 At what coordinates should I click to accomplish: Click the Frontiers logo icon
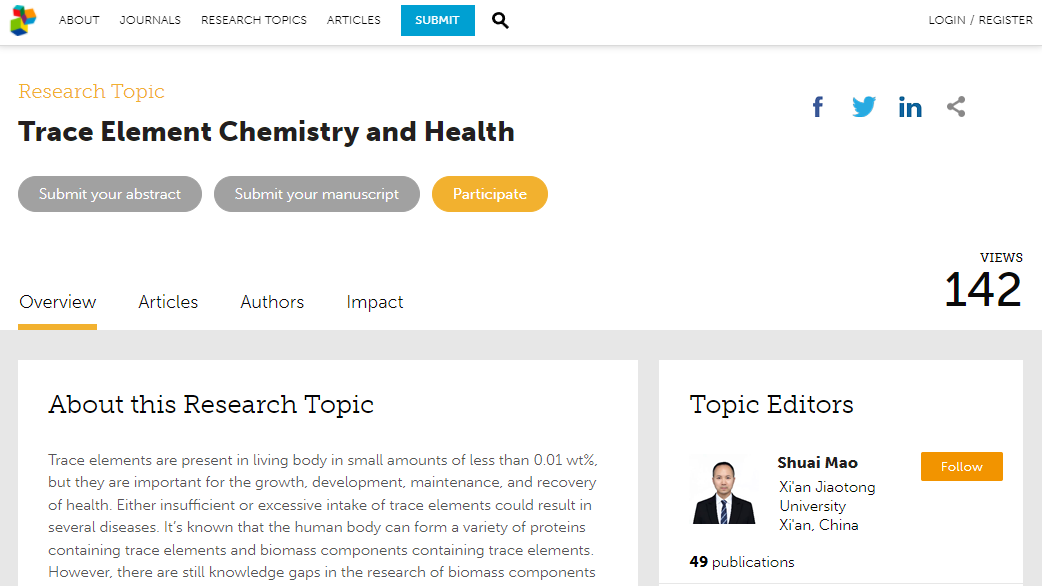coord(23,20)
